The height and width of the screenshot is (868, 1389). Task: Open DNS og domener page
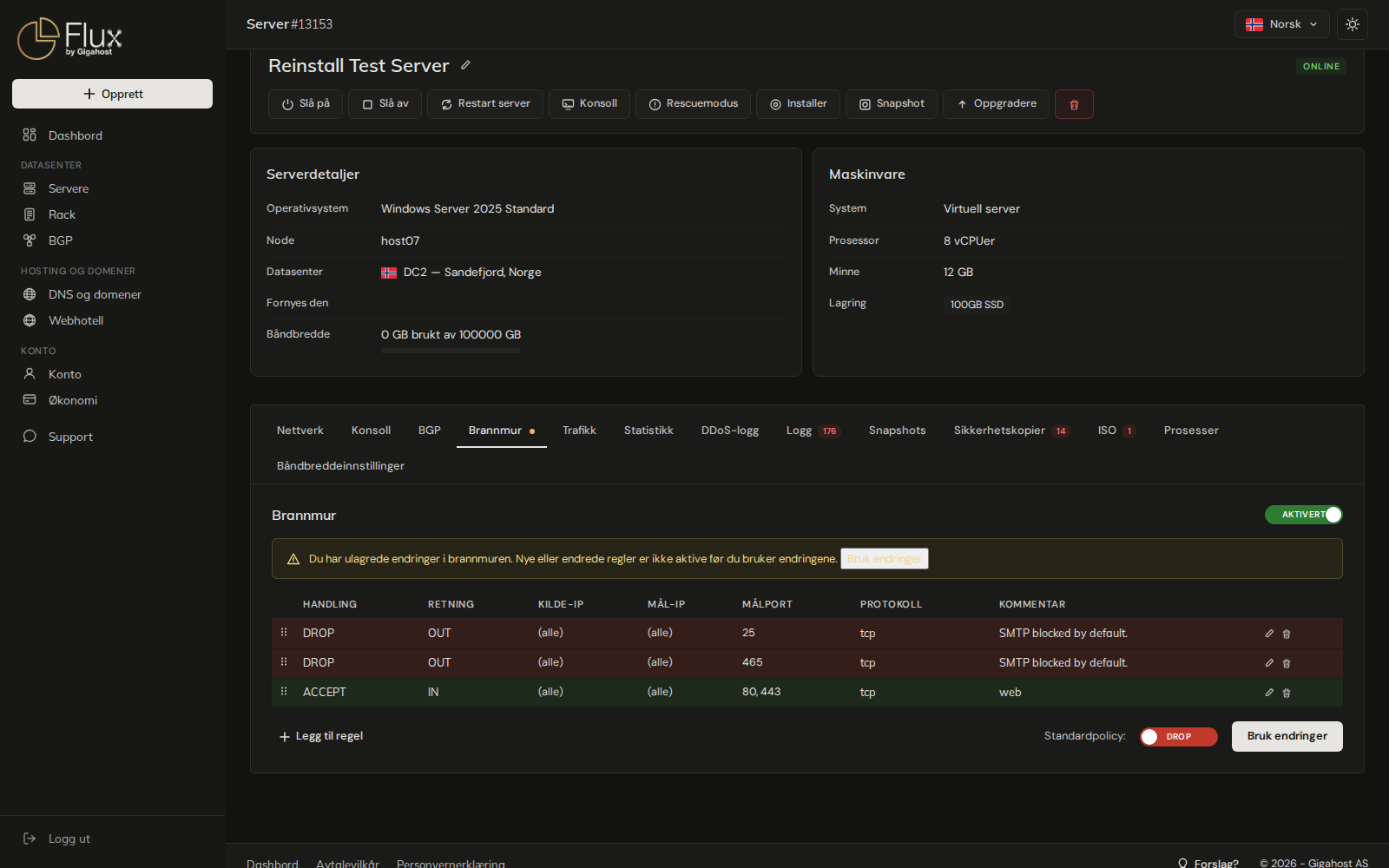click(113, 294)
